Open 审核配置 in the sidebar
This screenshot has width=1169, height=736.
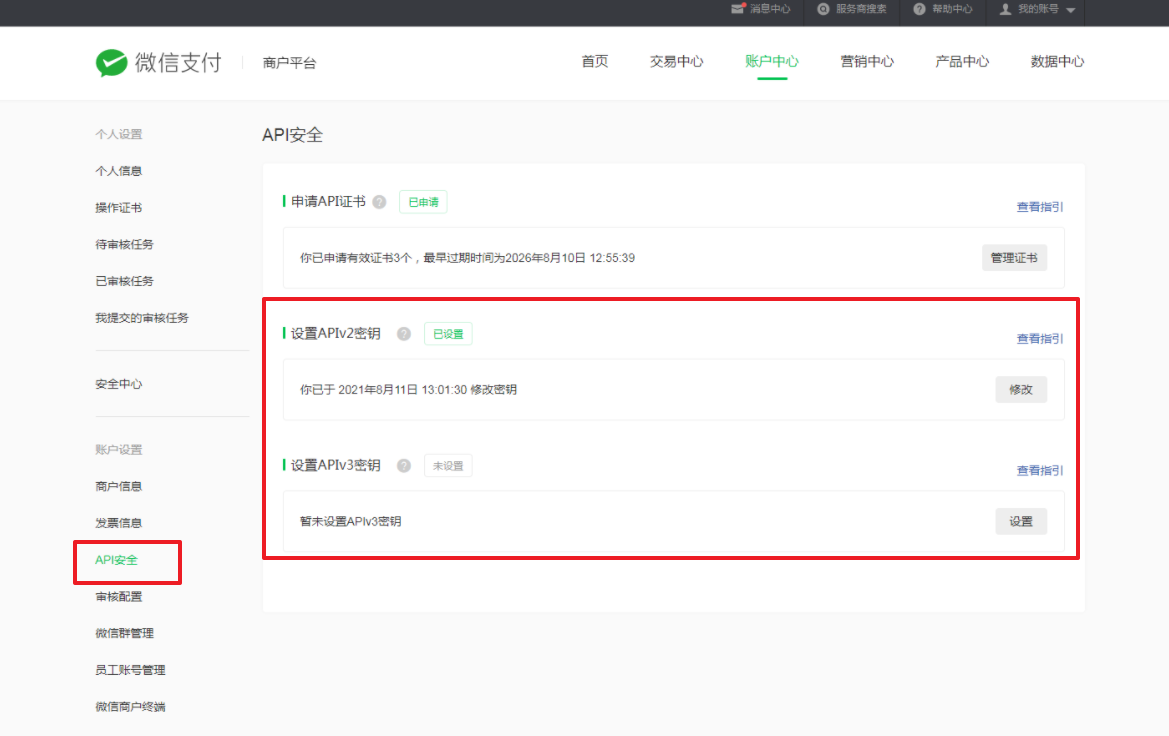119,597
